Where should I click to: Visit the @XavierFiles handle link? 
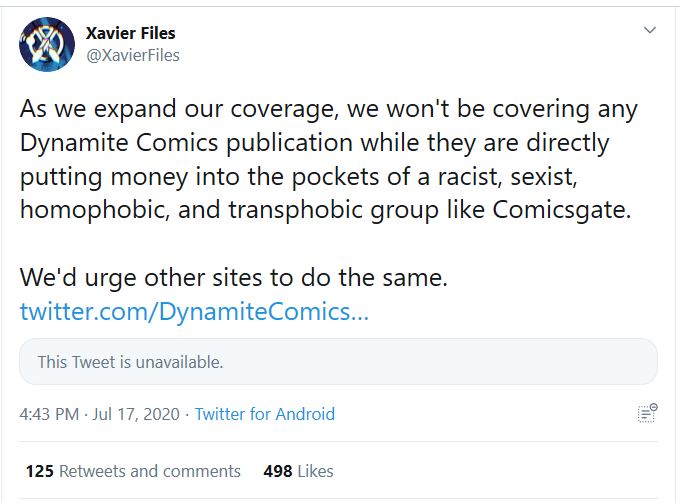133,56
